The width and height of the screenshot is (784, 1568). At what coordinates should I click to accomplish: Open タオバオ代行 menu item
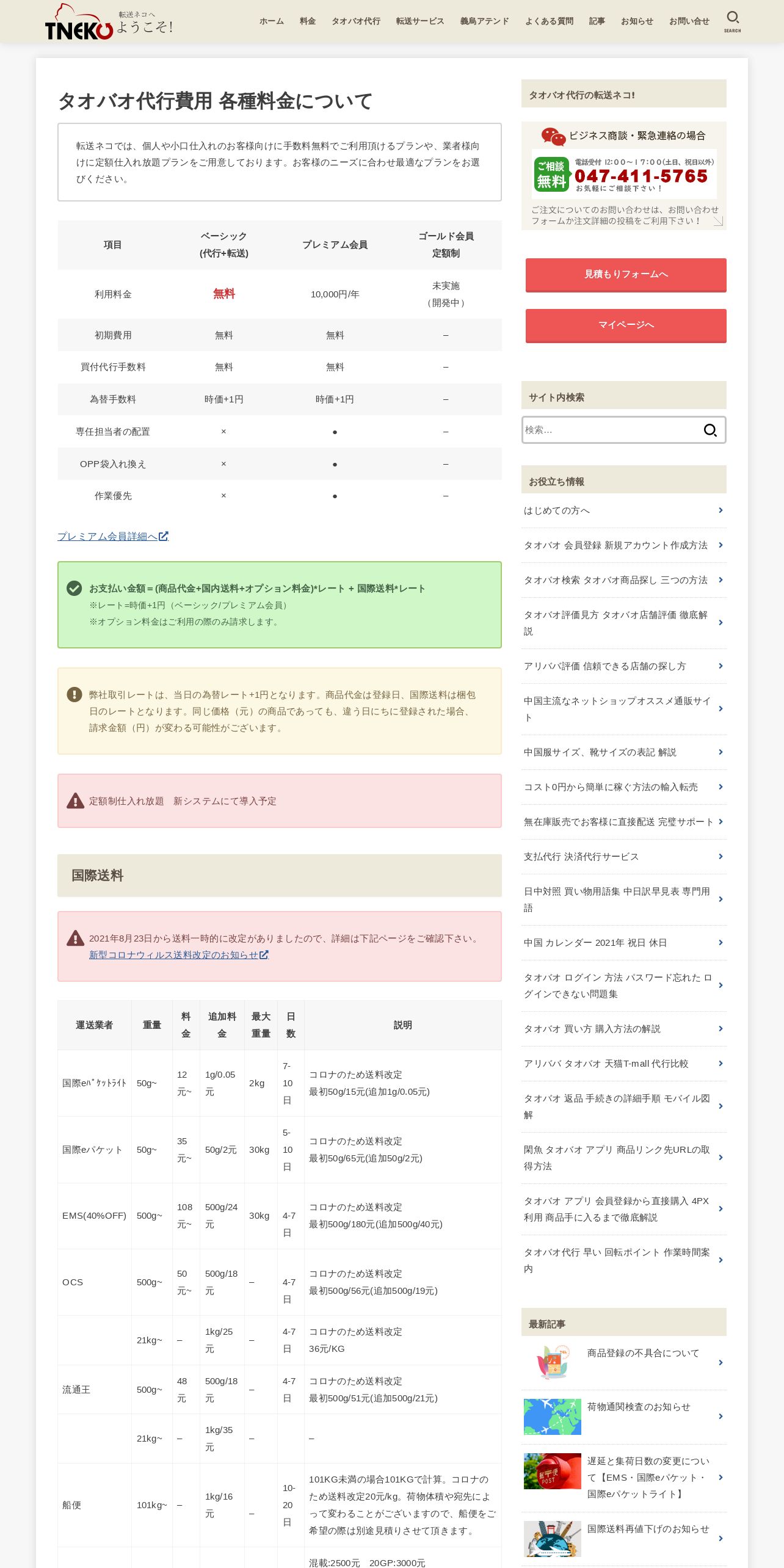(x=356, y=21)
